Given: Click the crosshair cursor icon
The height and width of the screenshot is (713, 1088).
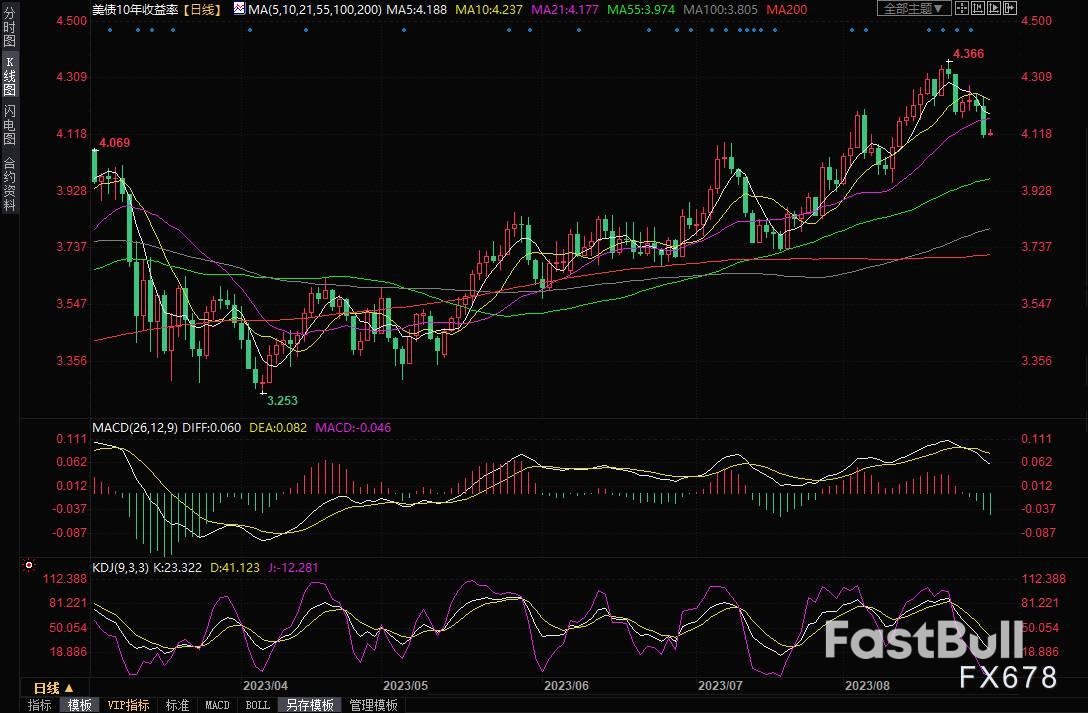Looking at the screenshot, I should (x=962, y=8).
